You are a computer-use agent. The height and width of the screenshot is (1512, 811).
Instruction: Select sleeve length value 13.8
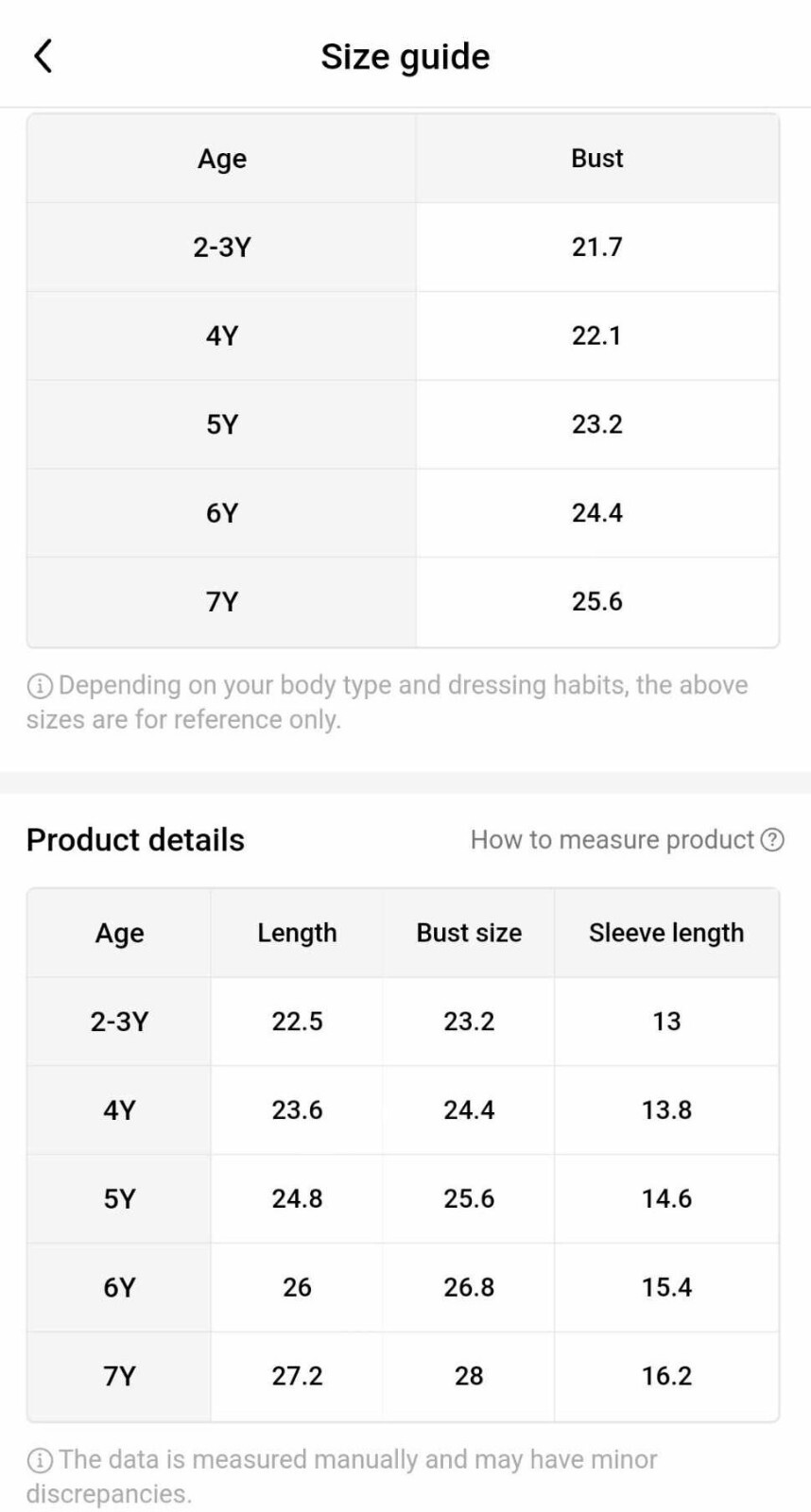(666, 1109)
